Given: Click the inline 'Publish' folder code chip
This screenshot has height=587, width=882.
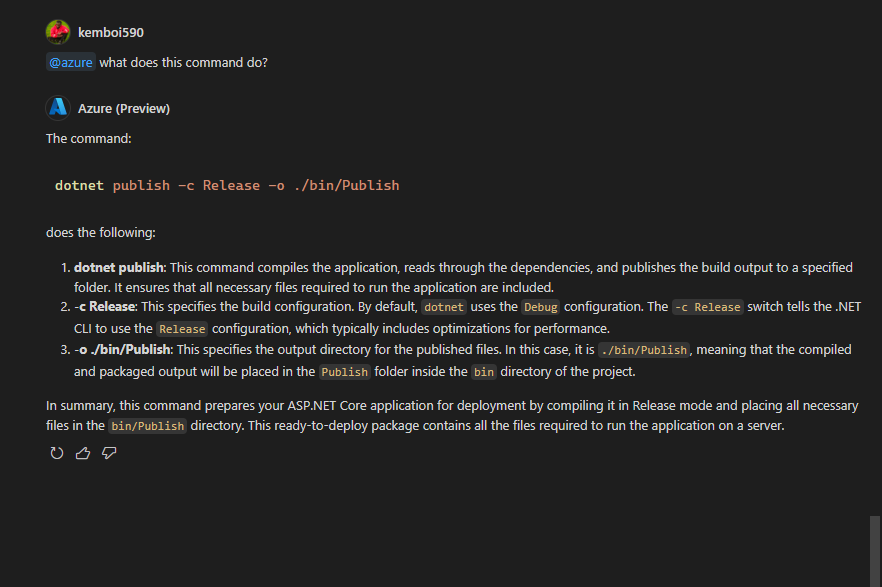Looking at the screenshot, I should [345, 372].
